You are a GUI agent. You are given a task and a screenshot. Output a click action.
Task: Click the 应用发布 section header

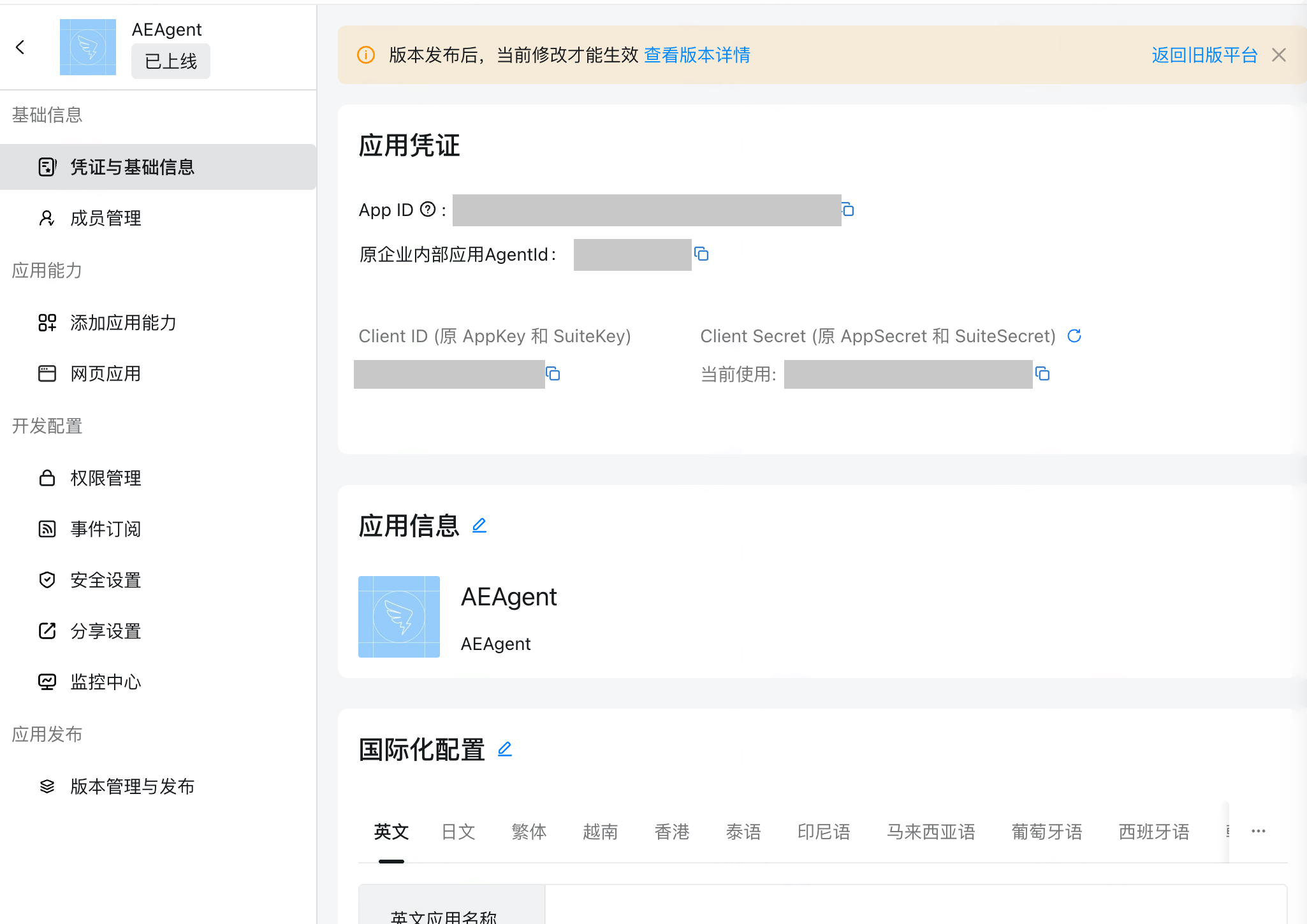coord(47,734)
